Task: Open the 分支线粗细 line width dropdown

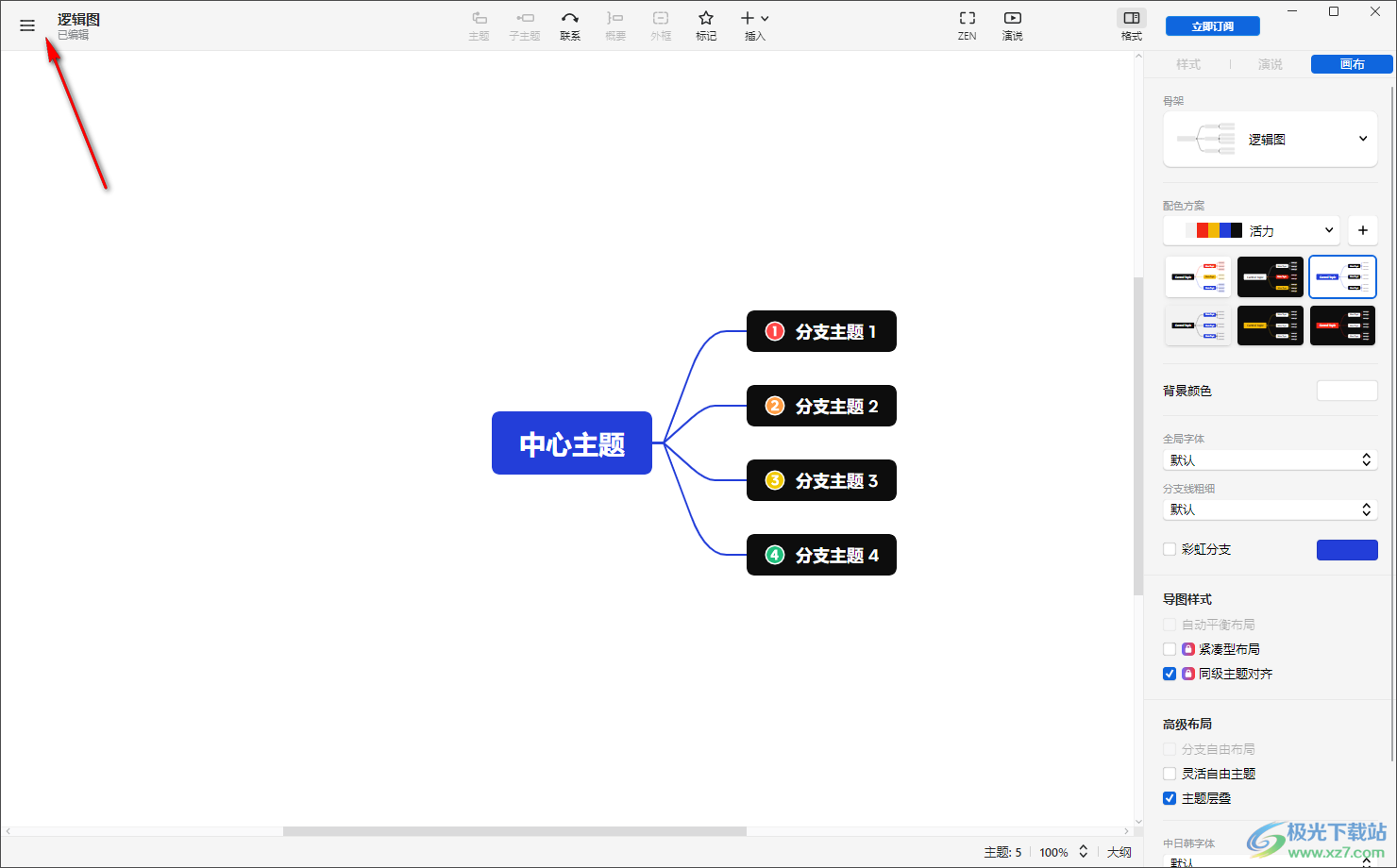Action: [1271, 509]
